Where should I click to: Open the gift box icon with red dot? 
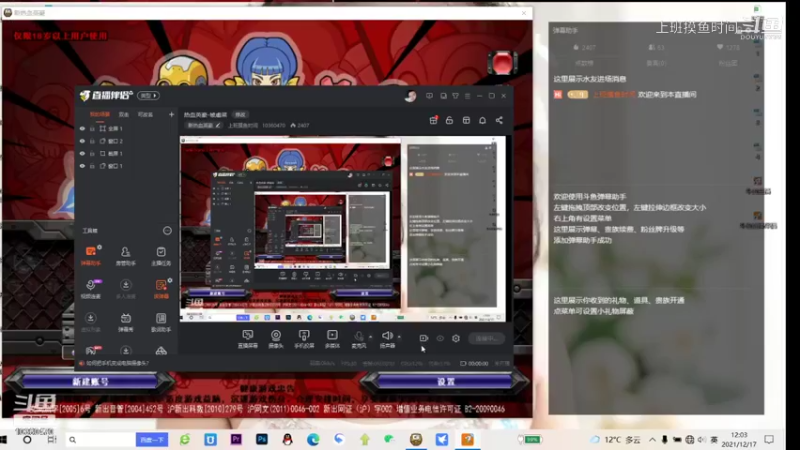[x=433, y=120]
